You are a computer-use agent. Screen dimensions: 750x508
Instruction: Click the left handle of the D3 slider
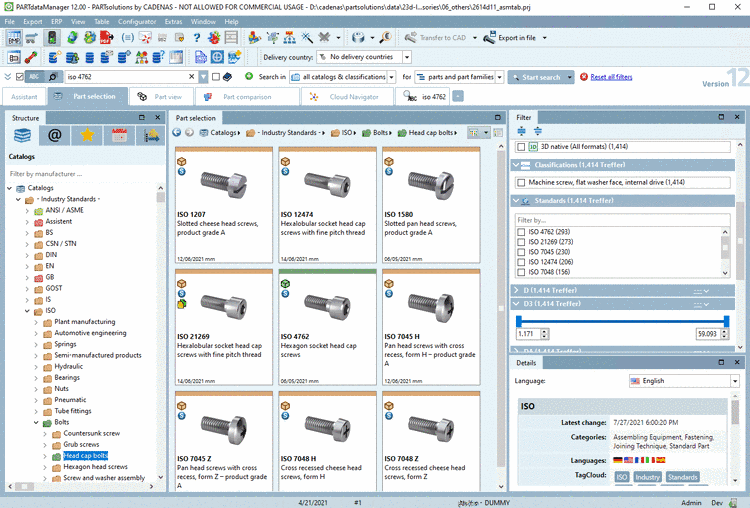click(x=519, y=321)
